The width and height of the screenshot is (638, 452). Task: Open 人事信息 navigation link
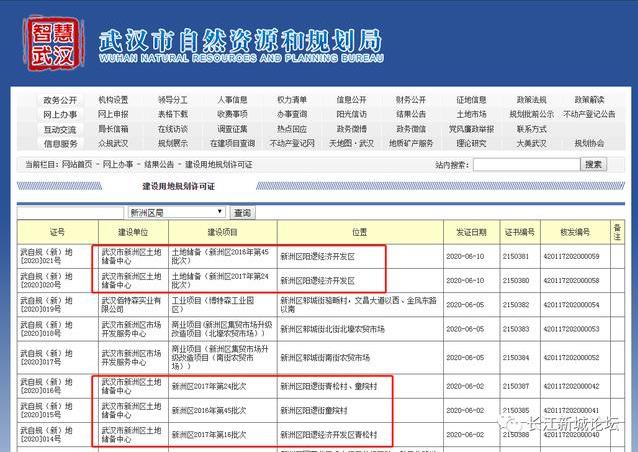pyautogui.click(x=232, y=100)
